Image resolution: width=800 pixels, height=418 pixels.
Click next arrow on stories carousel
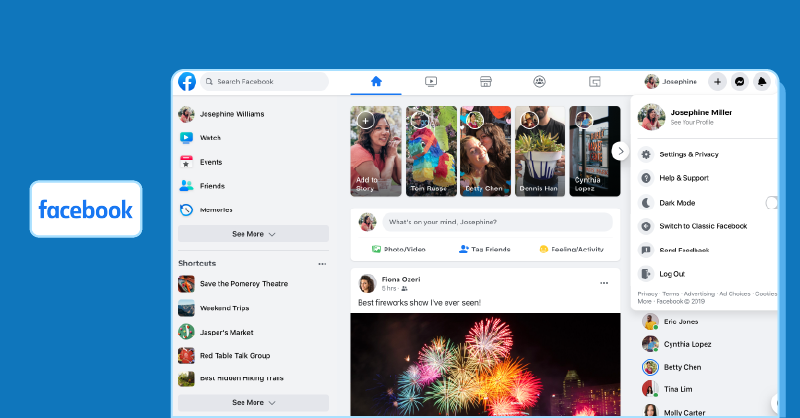click(620, 151)
